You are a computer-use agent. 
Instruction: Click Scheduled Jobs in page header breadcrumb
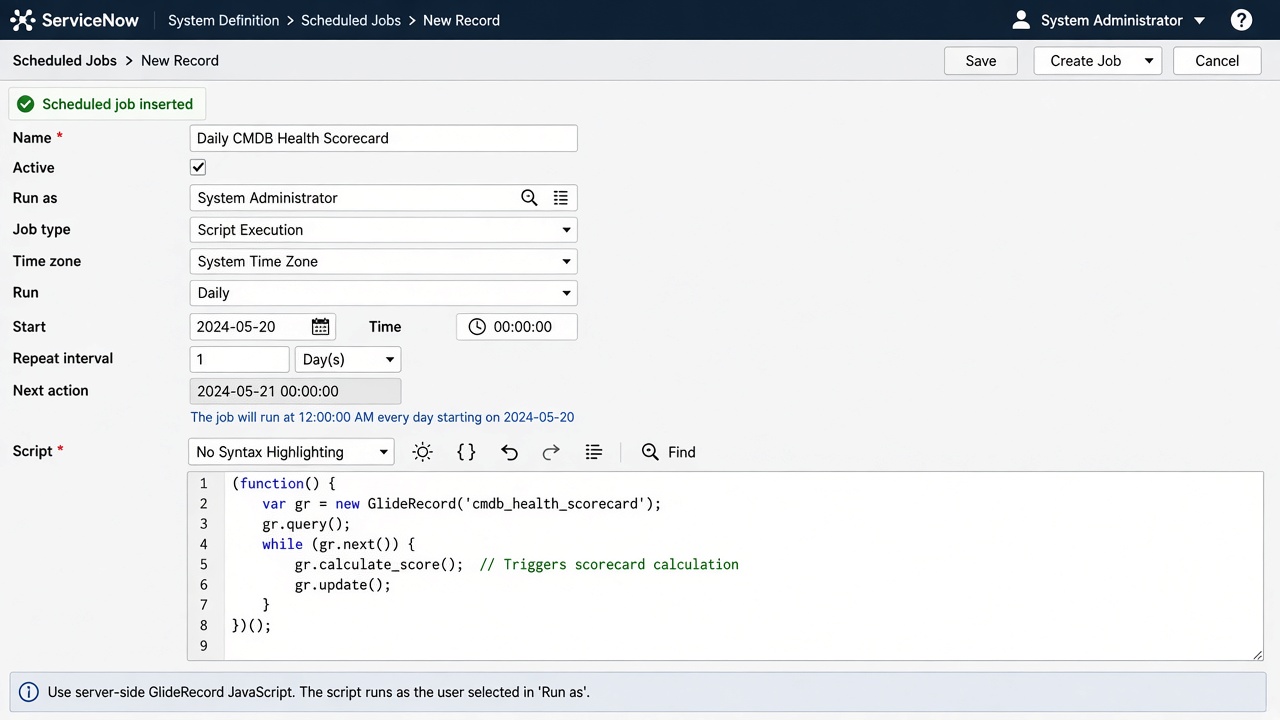(65, 61)
